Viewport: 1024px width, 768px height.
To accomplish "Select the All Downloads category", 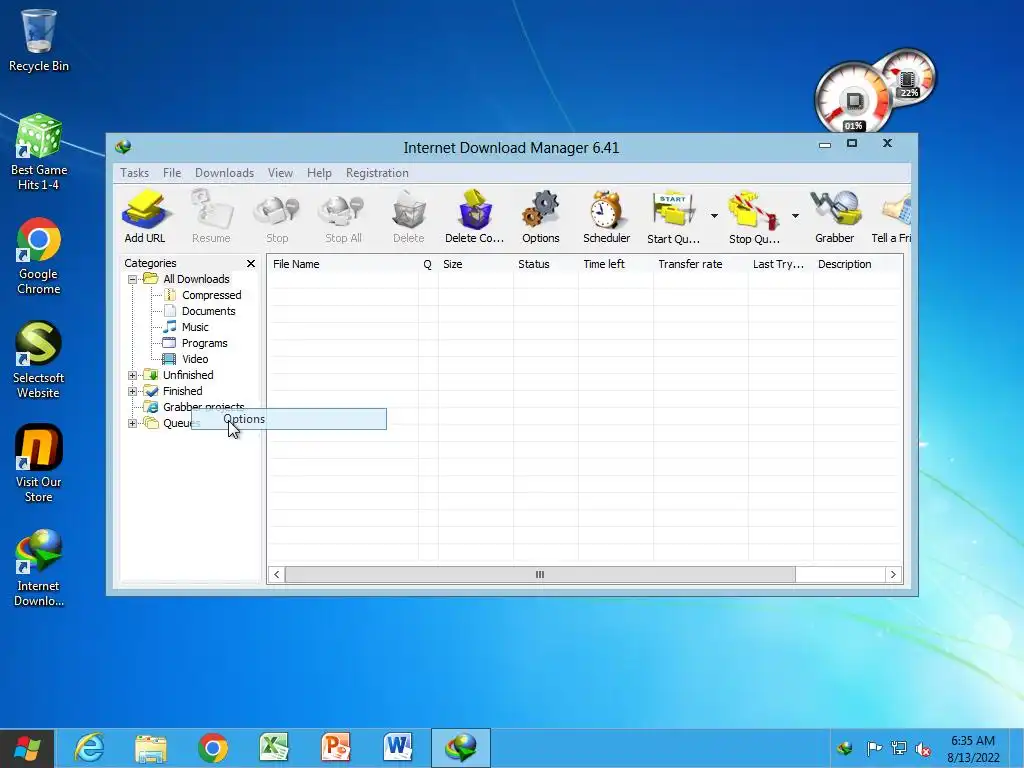I will pos(196,279).
